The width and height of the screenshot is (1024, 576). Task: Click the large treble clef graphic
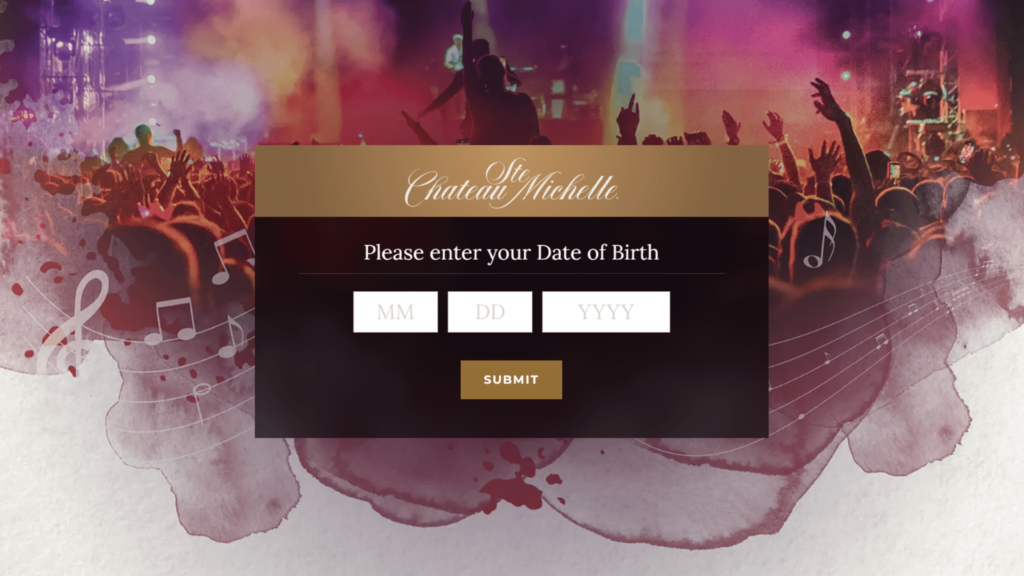[x=73, y=323]
